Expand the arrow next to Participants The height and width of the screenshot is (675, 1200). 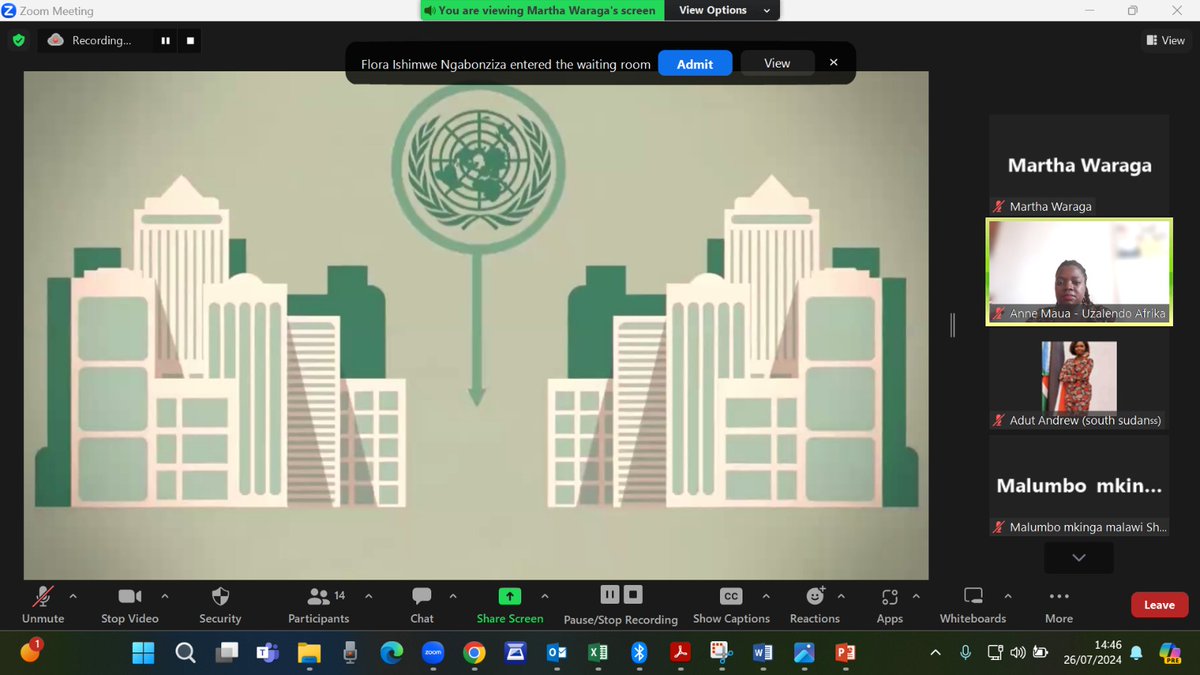click(369, 596)
